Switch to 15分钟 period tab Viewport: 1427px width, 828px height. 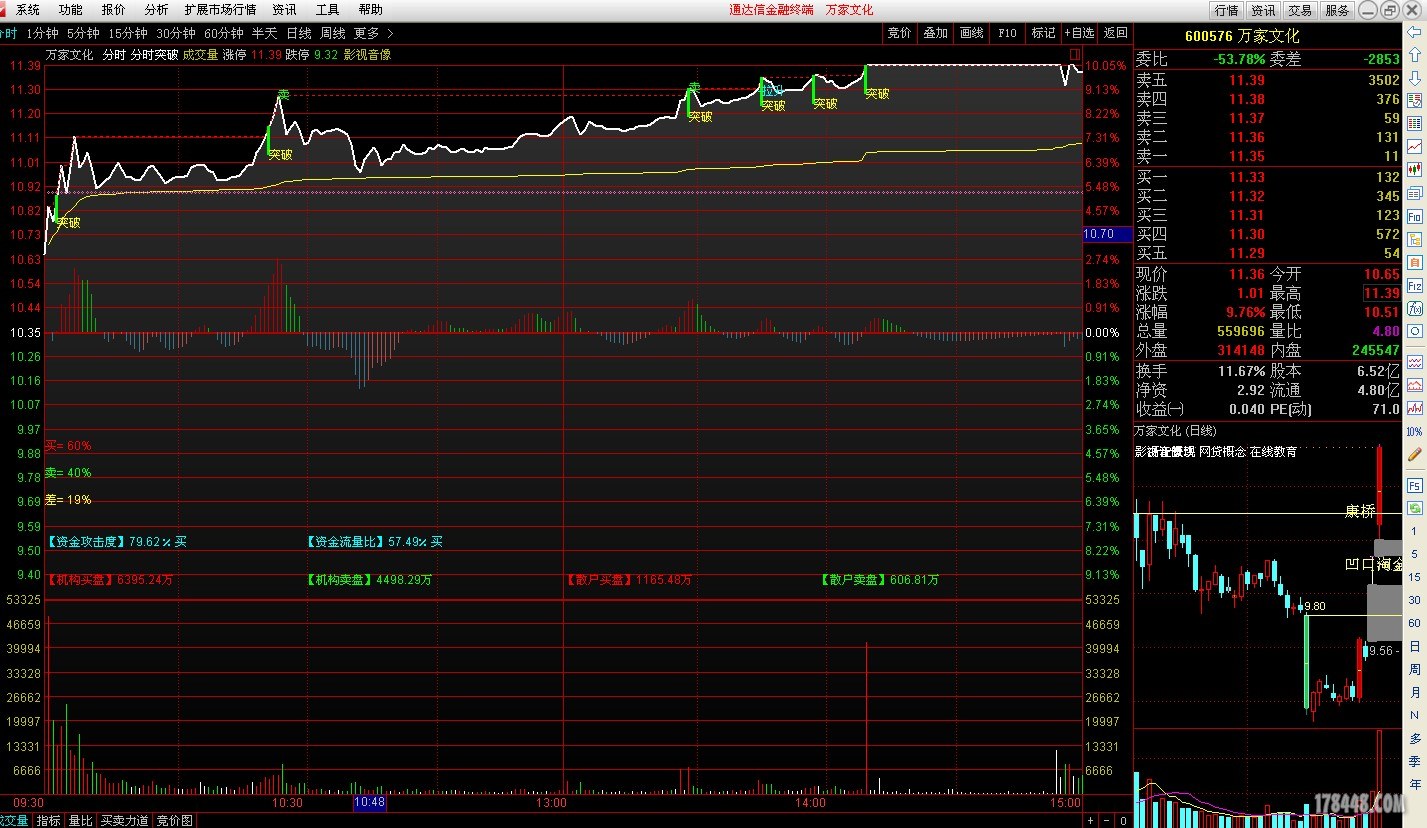coord(128,33)
